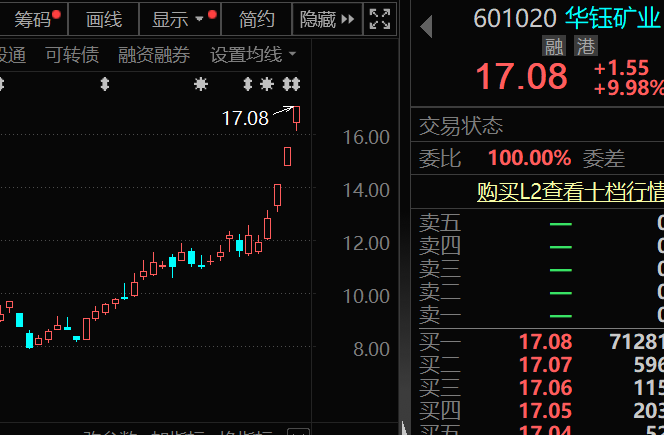Click the large red price 17.08 in the header
The height and width of the screenshot is (435, 664).
[x=521, y=76]
